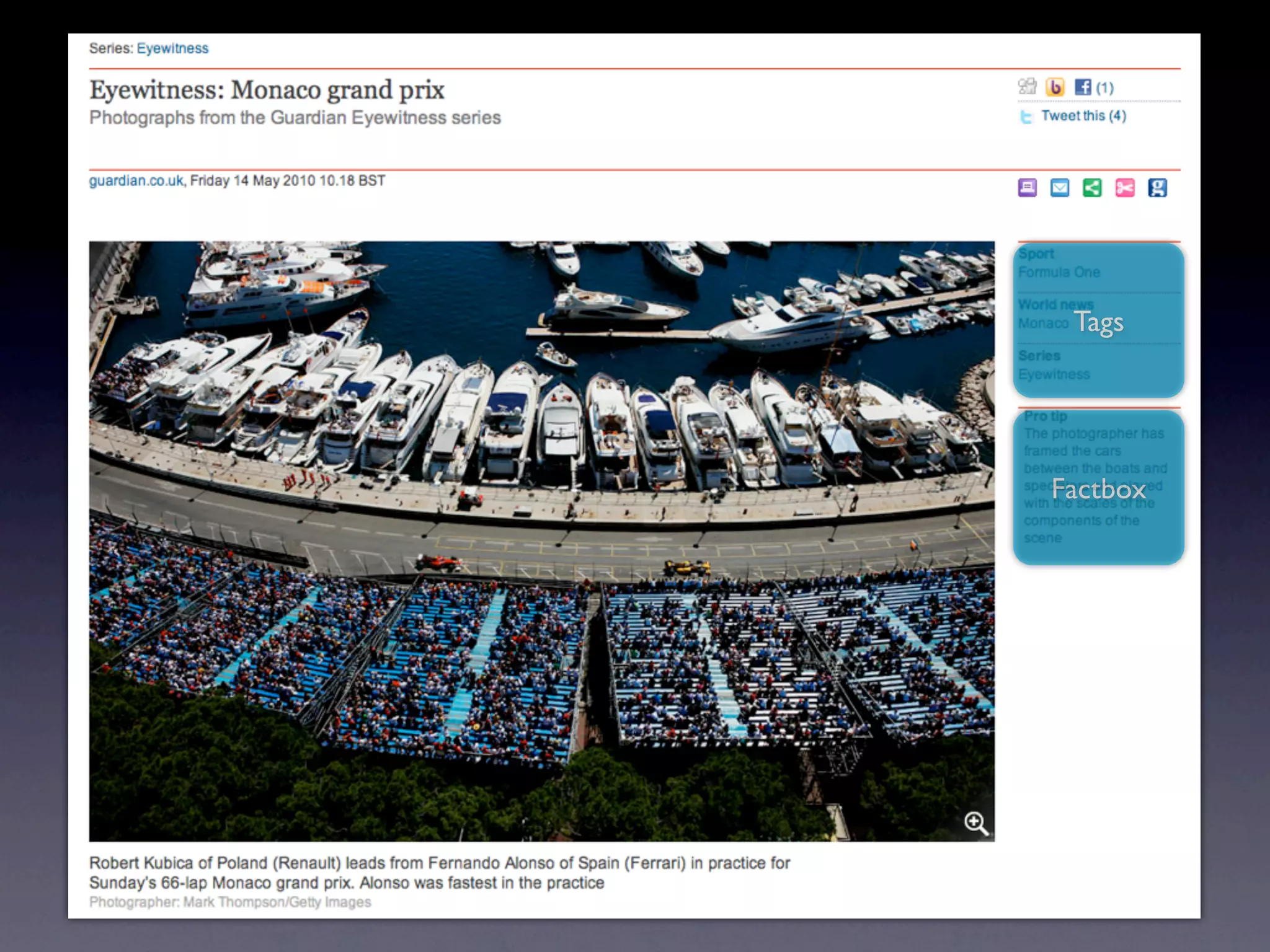This screenshot has width=1270, height=952.
Task: Click the Sport section heading link
Action: click(x=1036, y=253)
